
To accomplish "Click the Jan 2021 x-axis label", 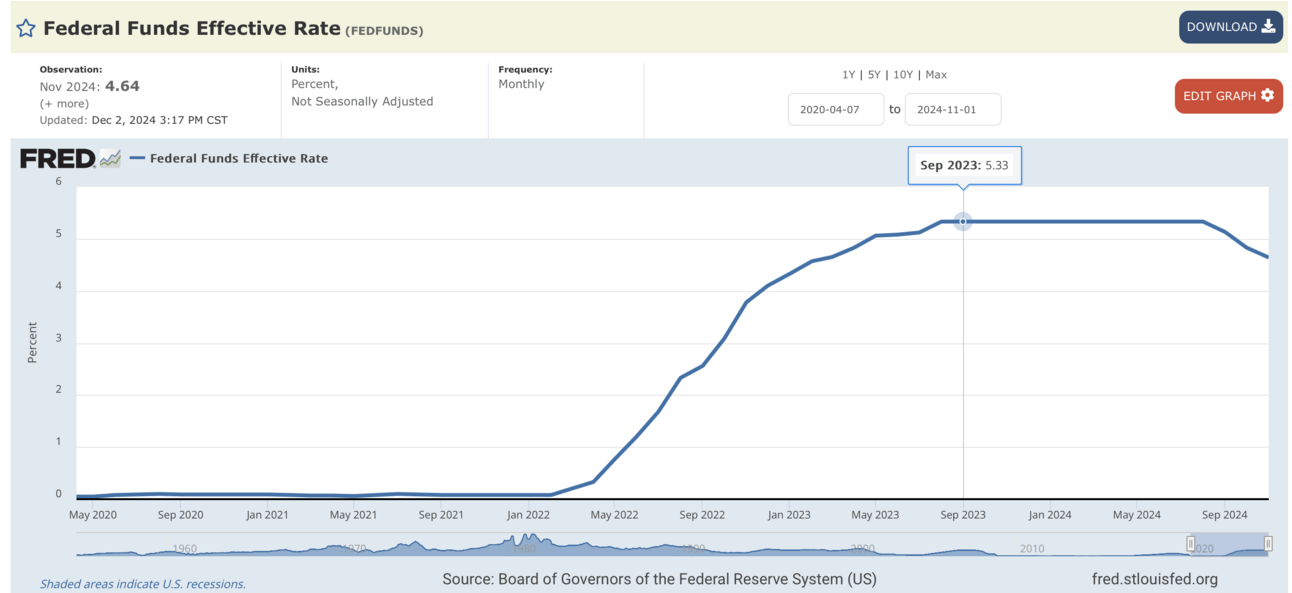I will (267, 515).
